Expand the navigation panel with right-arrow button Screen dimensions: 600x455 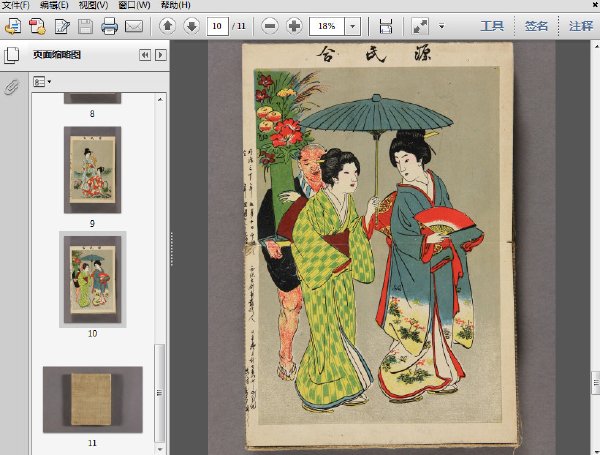[161, 55]
